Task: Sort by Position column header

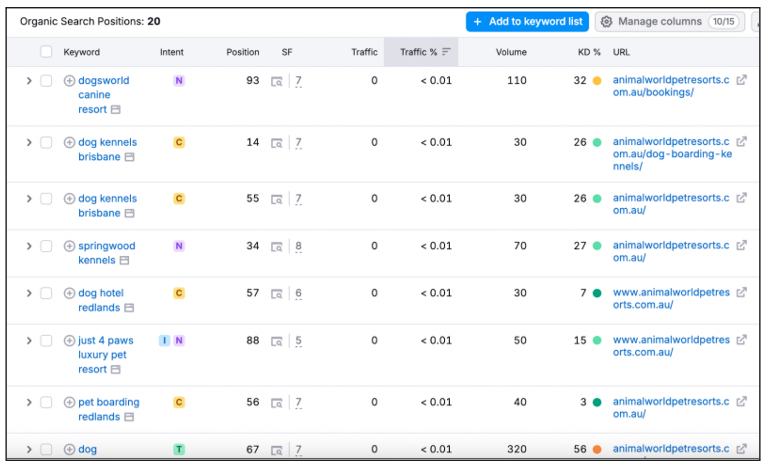Action: (242, 52)
